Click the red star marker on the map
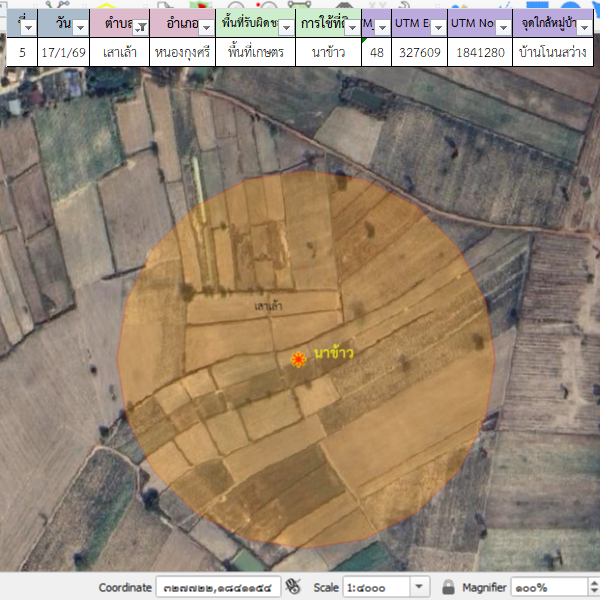The width and height of the screenshot is (600, 600). point(297,359)
